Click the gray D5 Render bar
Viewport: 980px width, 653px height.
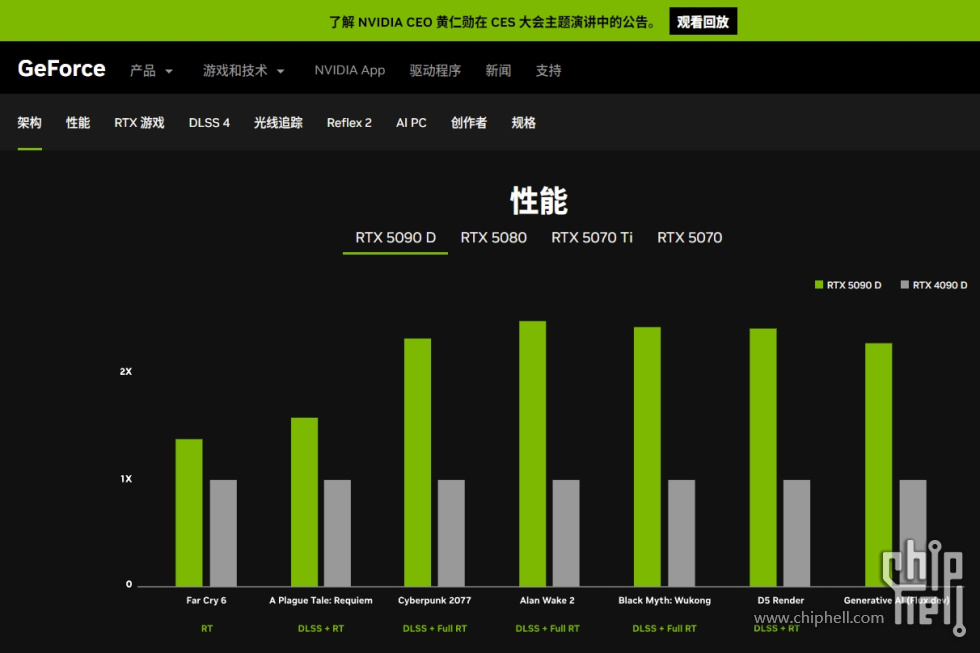click(797, 533)
